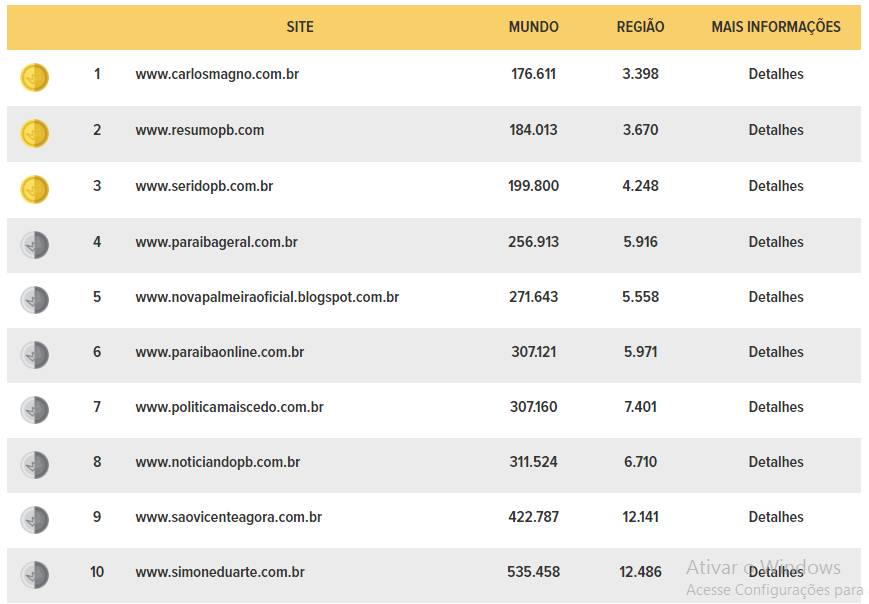Open Detalhes link for simoneduarte.com.br

775,571
